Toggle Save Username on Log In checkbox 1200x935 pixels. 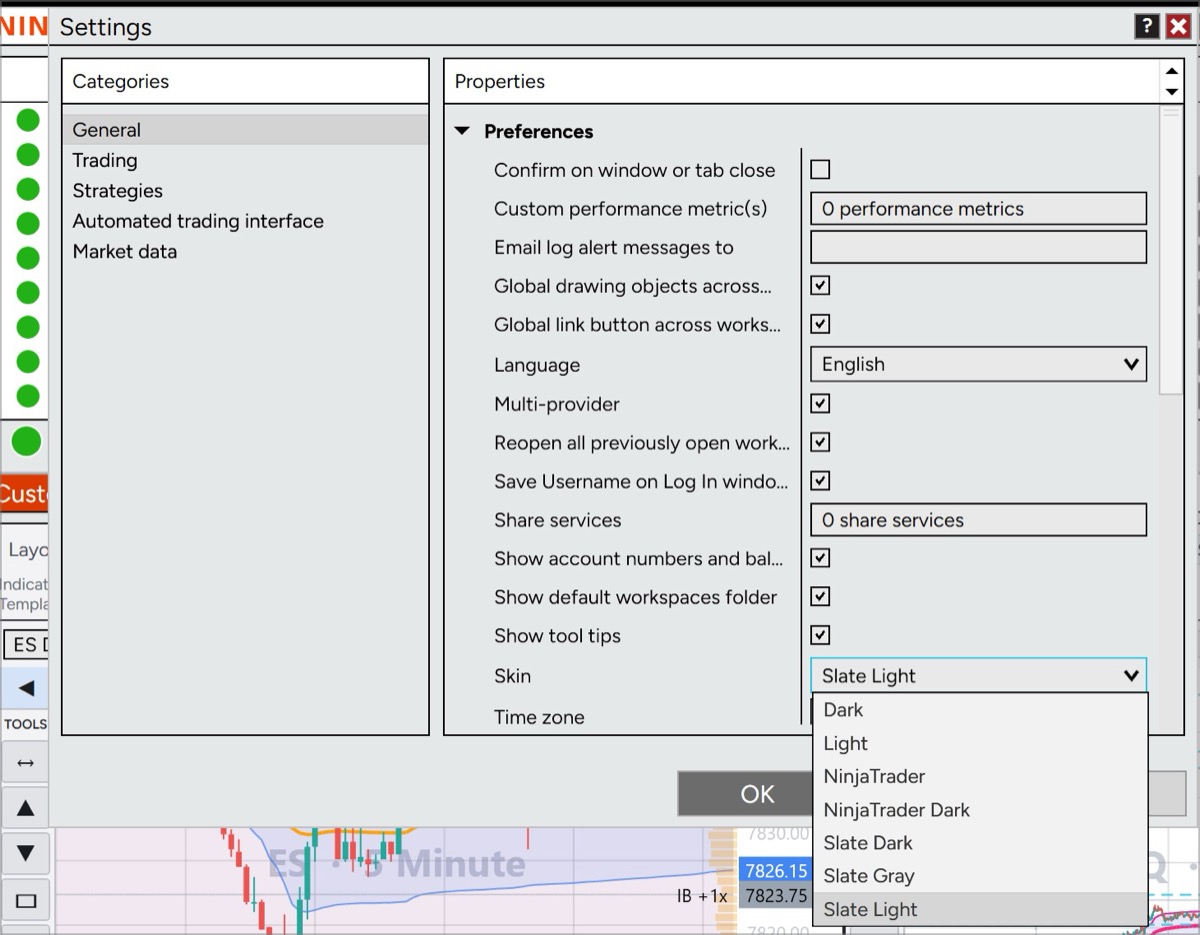(820, 481)
